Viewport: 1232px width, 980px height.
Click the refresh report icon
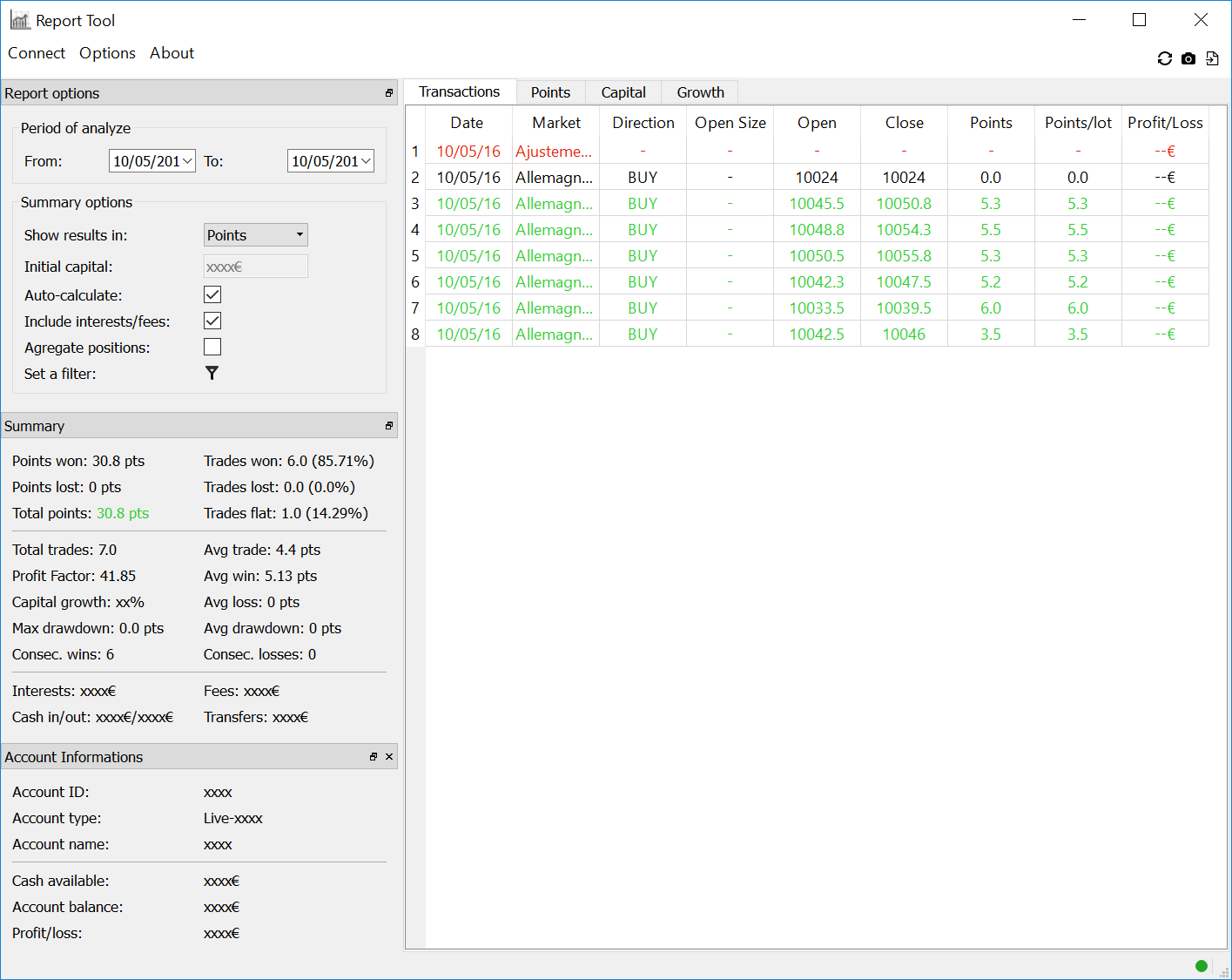tap(1164, 58)
